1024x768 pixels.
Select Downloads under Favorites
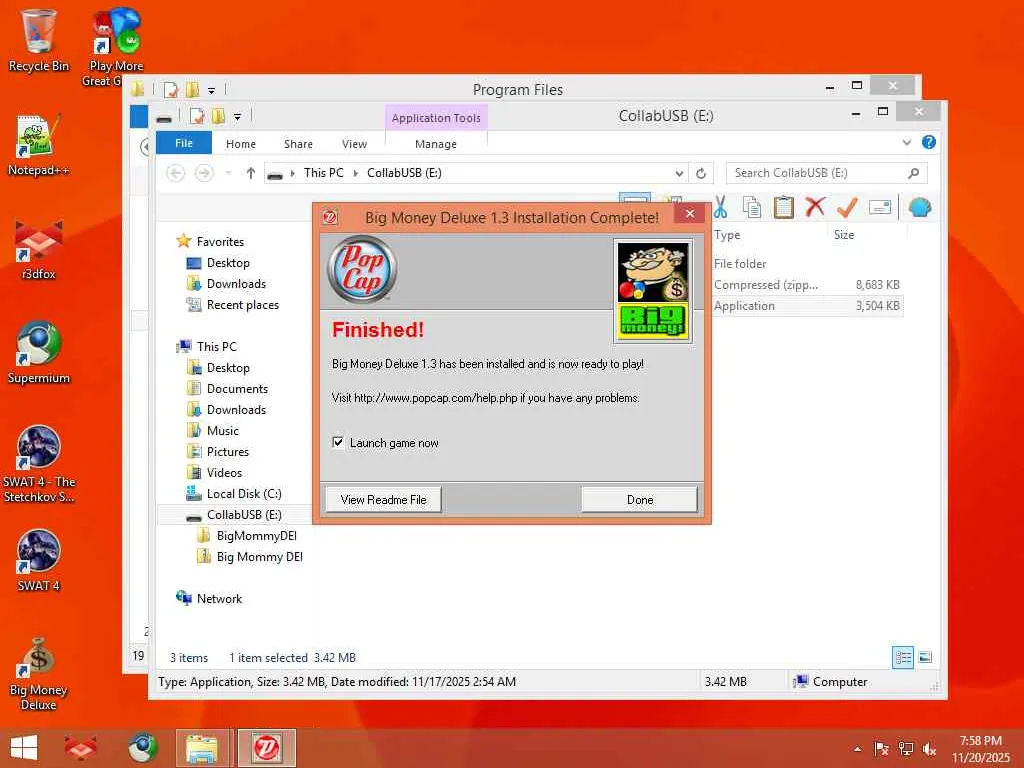coord(236,283)
